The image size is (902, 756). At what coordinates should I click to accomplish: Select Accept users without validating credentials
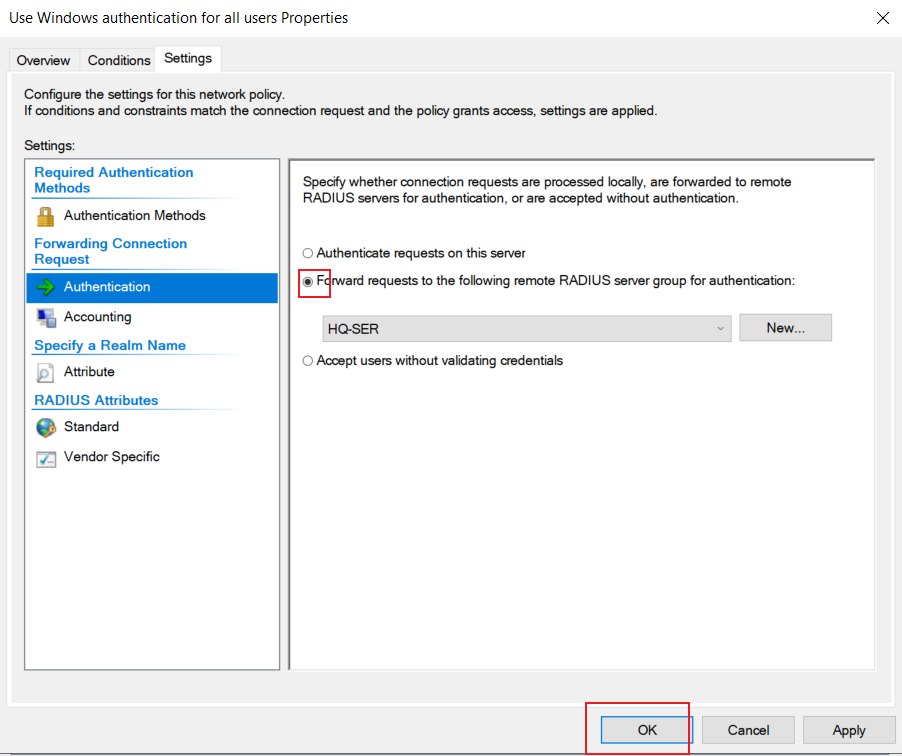pyautogui.click(x=308, y=361)
